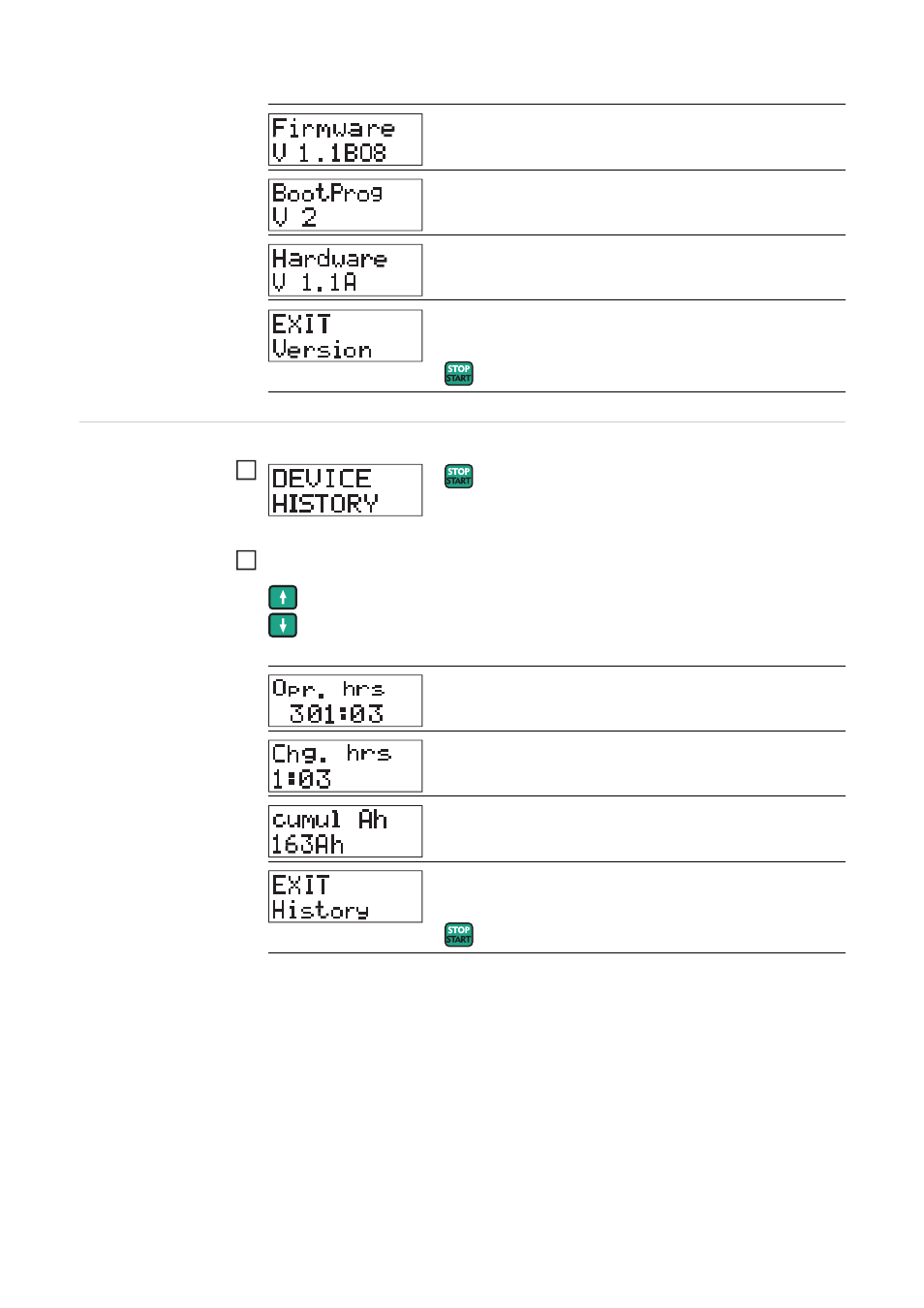Select the Firmware V 1.1B08 display

pos(345,140)
